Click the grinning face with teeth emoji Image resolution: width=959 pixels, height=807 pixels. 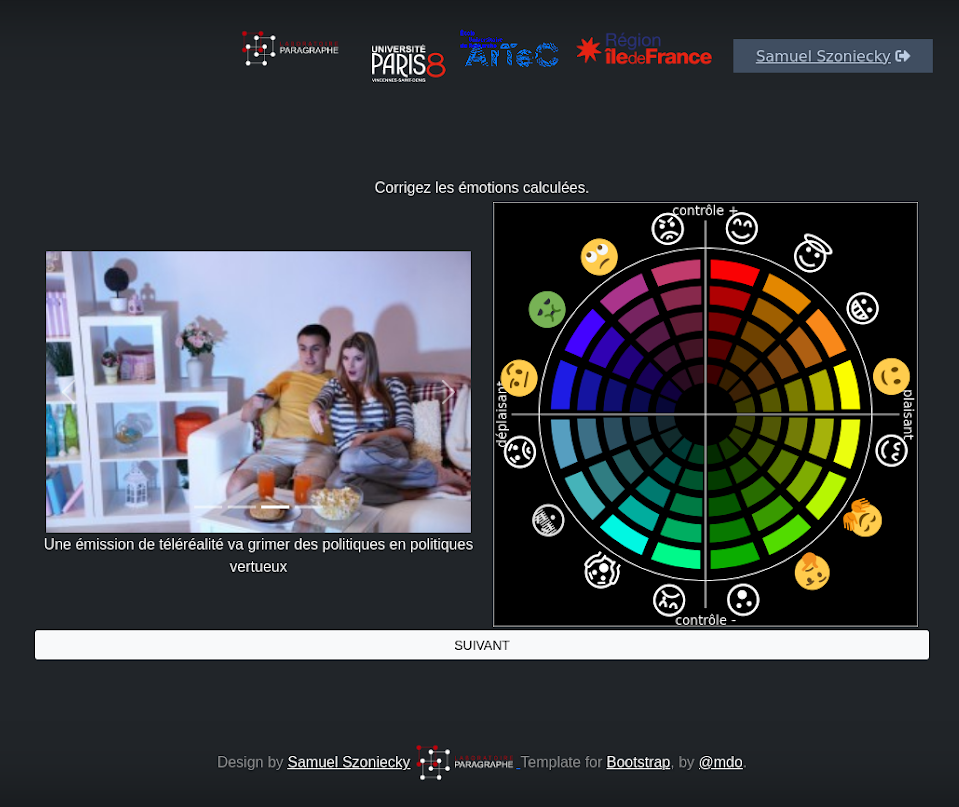click(x=863, y=308)
